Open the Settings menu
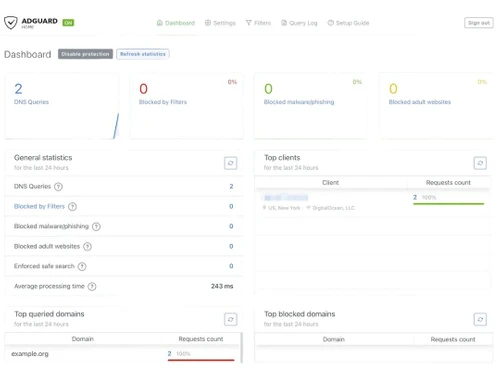 [220, 23]
